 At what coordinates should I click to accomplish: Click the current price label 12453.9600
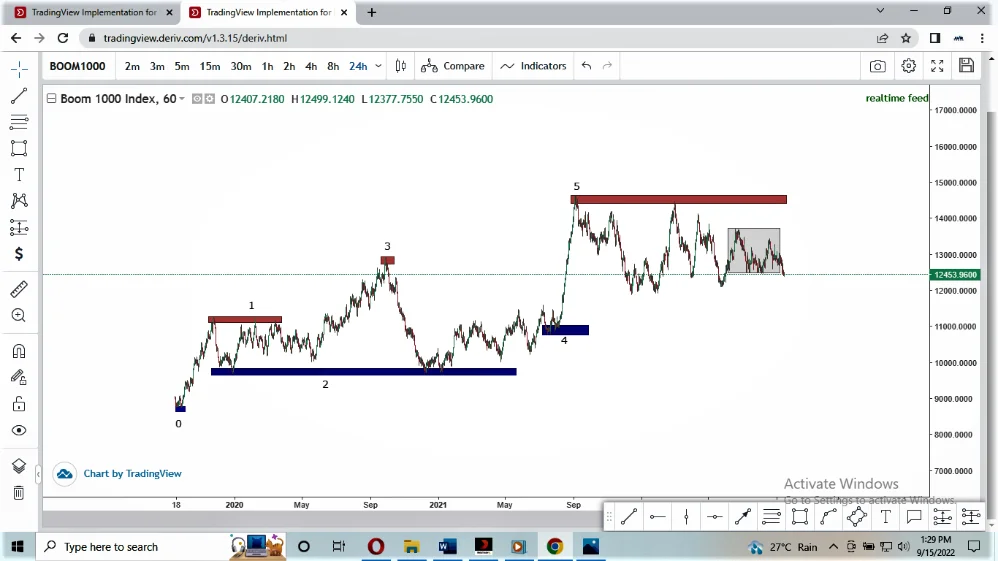tap(955, 275)
